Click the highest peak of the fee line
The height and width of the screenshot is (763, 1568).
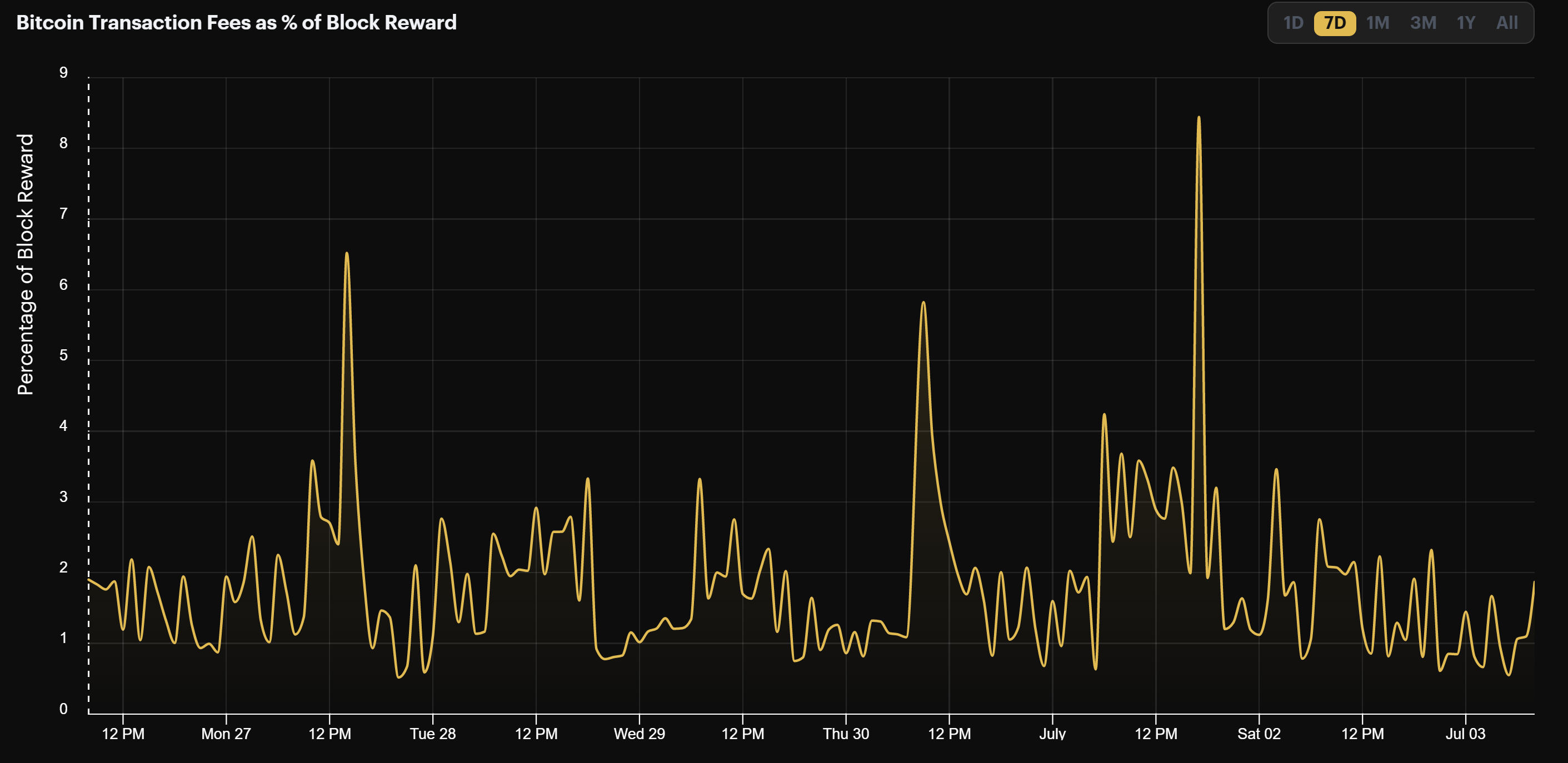pyautogui.click(x=1199, y=117)
